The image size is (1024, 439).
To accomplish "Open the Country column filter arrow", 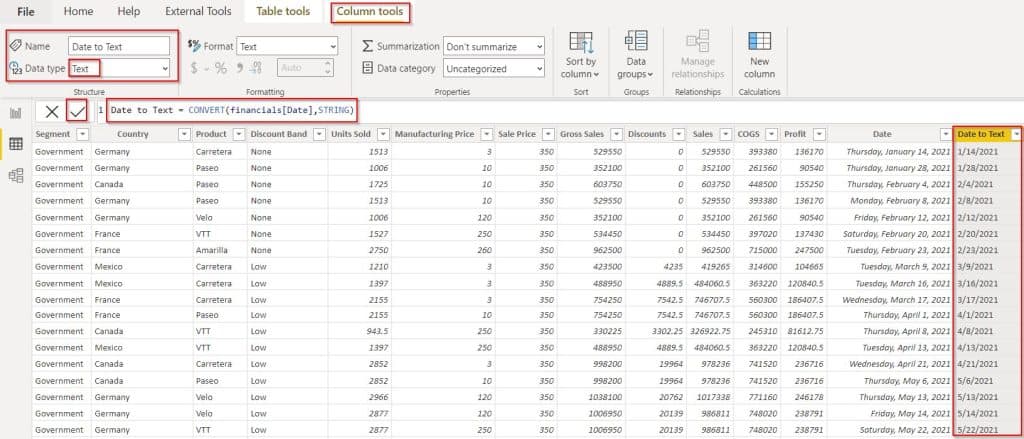I will pyautogui.click(x=184, y=134).
